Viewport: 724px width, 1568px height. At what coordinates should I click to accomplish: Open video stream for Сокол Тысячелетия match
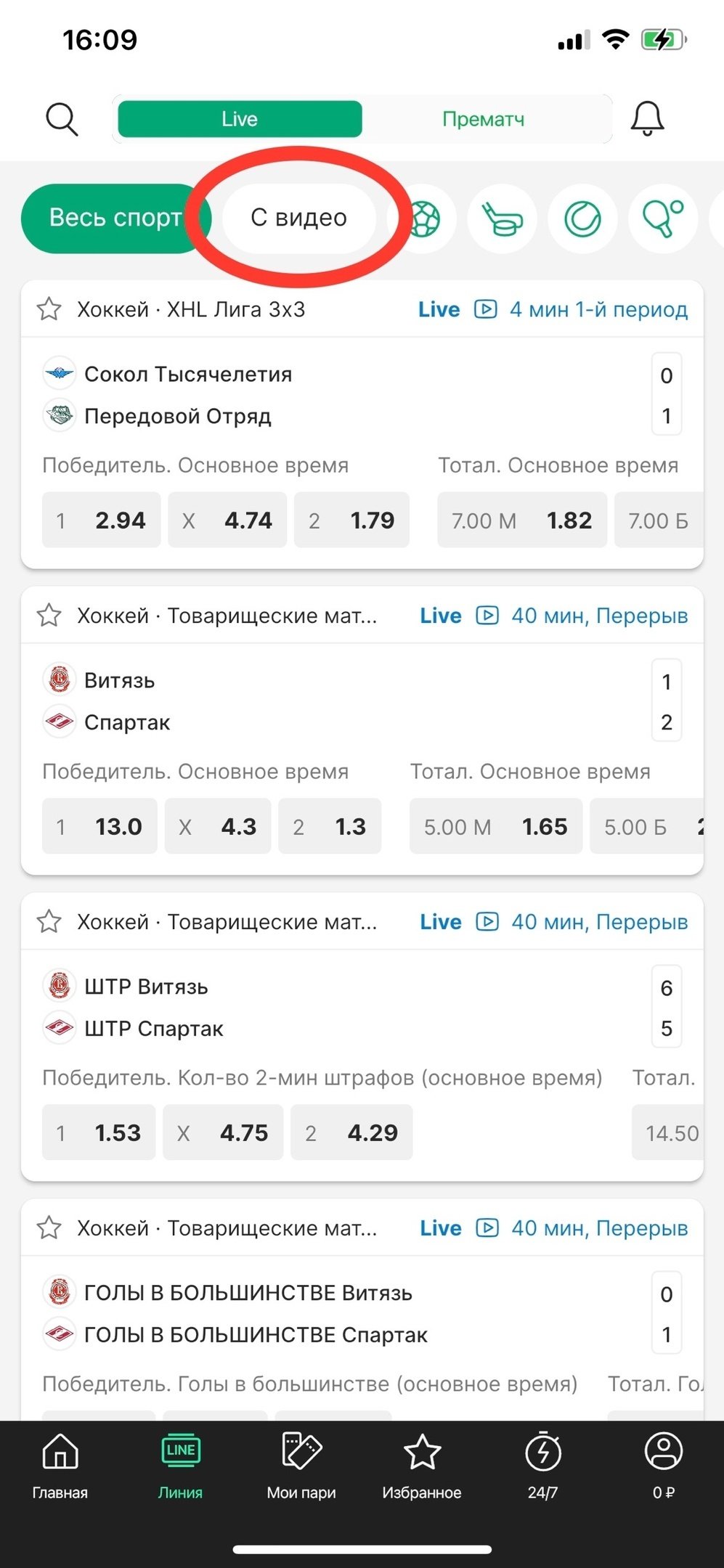click(x=485, y=309)
